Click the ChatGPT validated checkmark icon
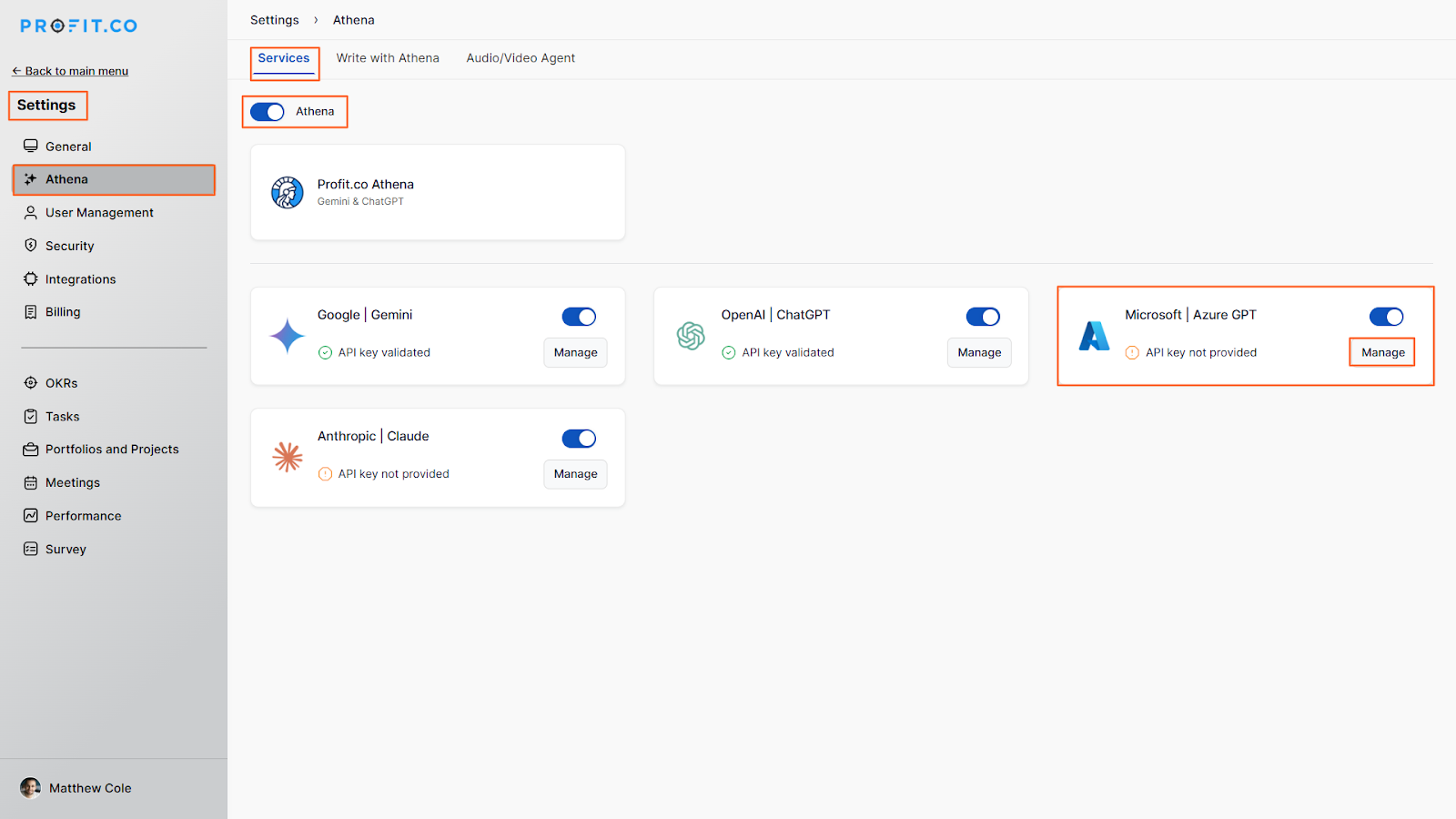Viewport: 1456px width, 819px height. tap(728, 353)
